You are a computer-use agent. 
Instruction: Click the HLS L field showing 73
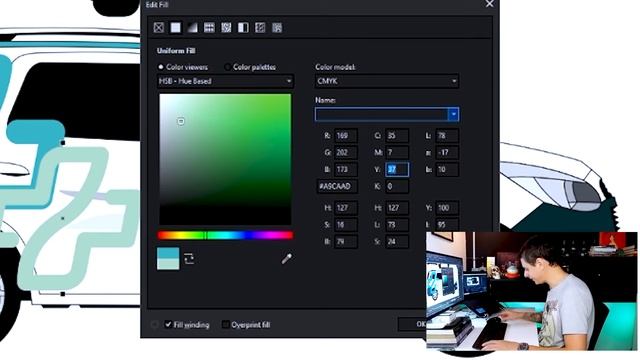point(397,224)
